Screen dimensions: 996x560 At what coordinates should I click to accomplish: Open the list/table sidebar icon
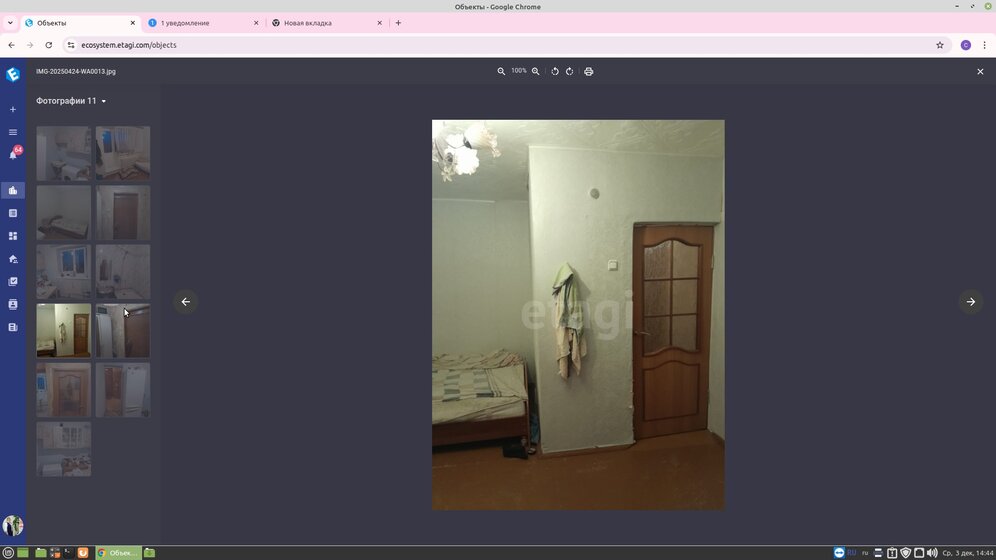pos(13,213)
